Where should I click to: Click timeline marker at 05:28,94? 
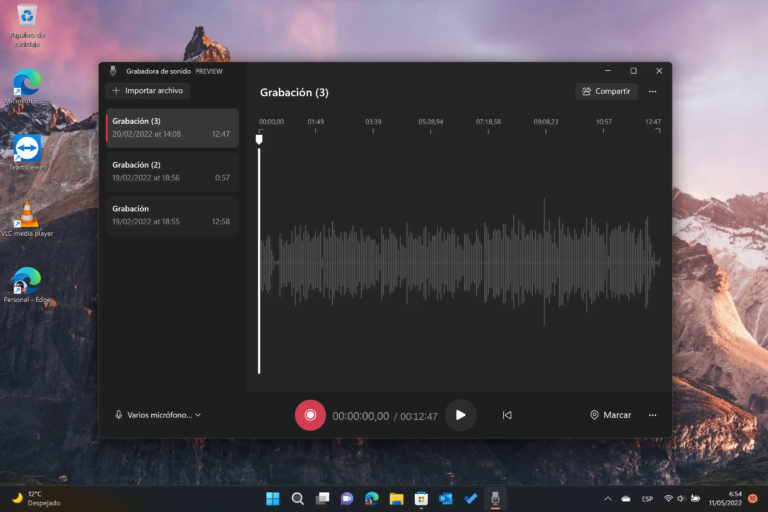point(431,122)
